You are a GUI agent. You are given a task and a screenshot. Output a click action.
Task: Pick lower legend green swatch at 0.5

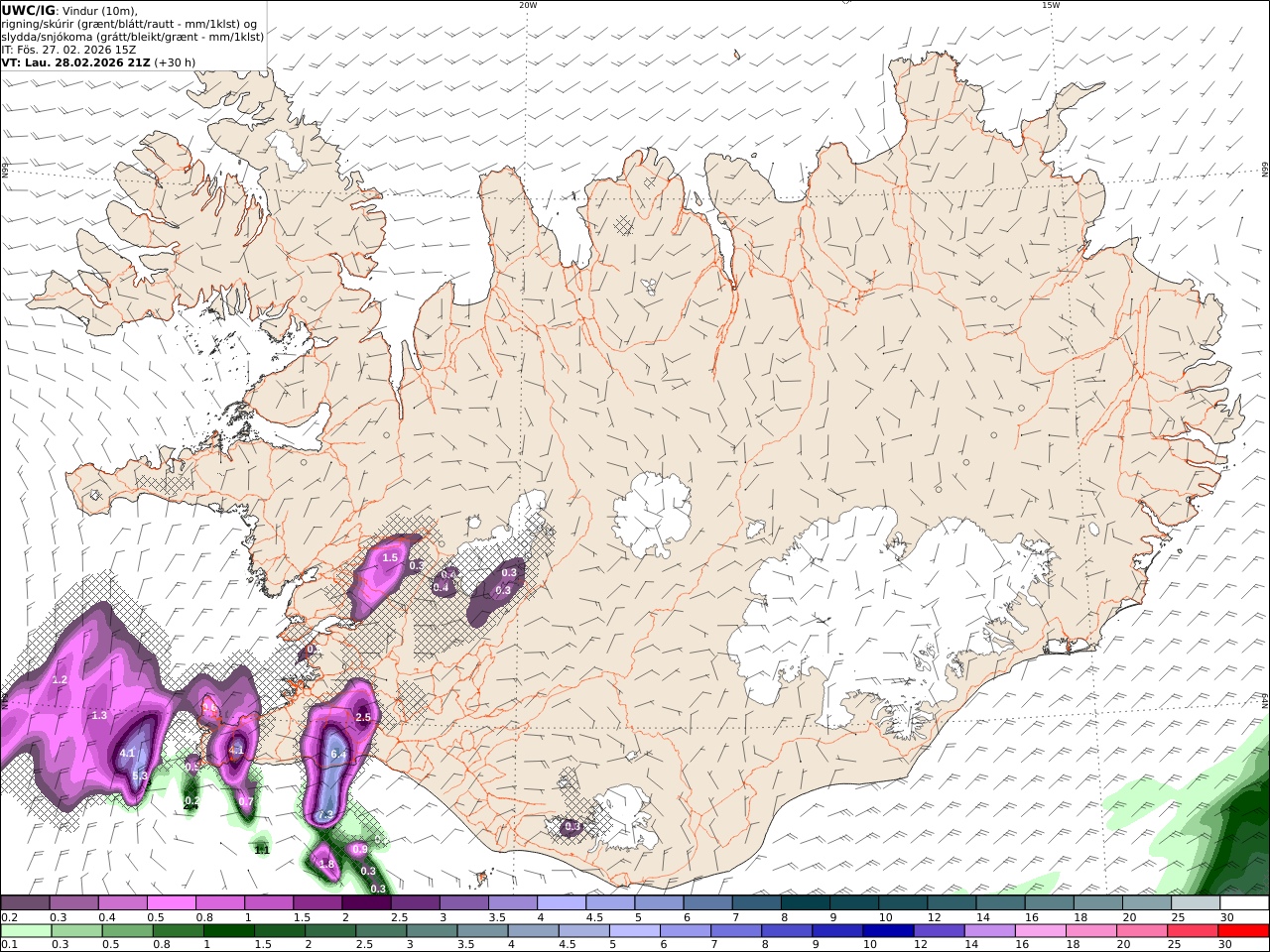128,931
